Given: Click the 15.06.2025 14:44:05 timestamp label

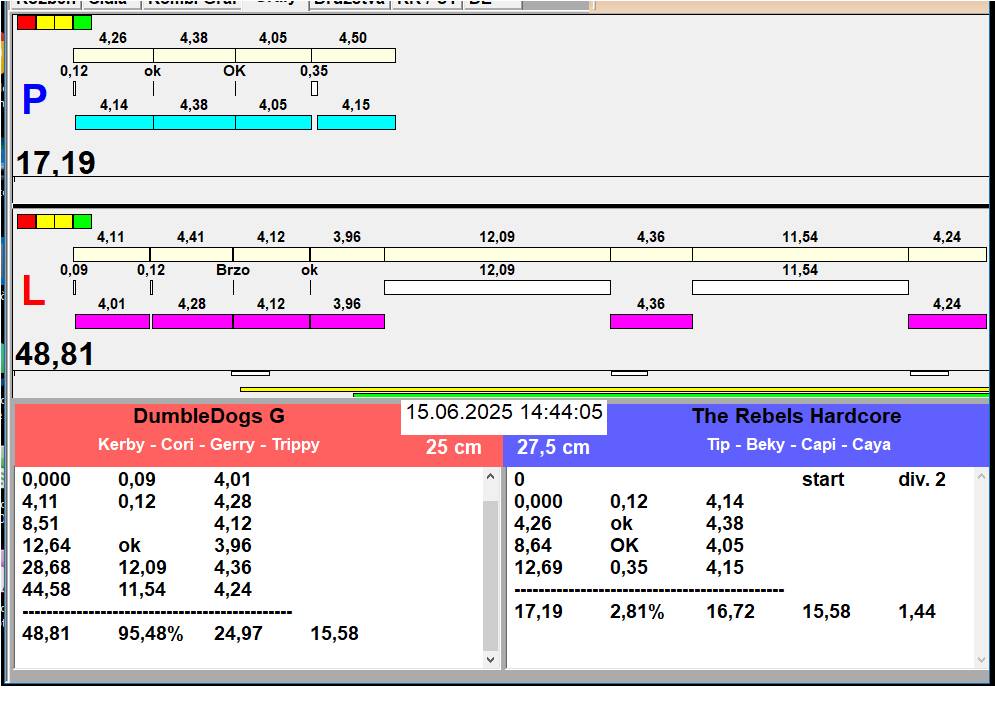Looking at the screenshot, I should point(504,413).
